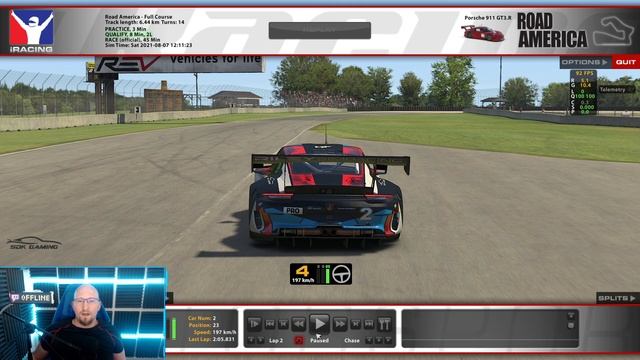Click the red record button
This screenshot has width=640, height=360.
coord(299,340)
